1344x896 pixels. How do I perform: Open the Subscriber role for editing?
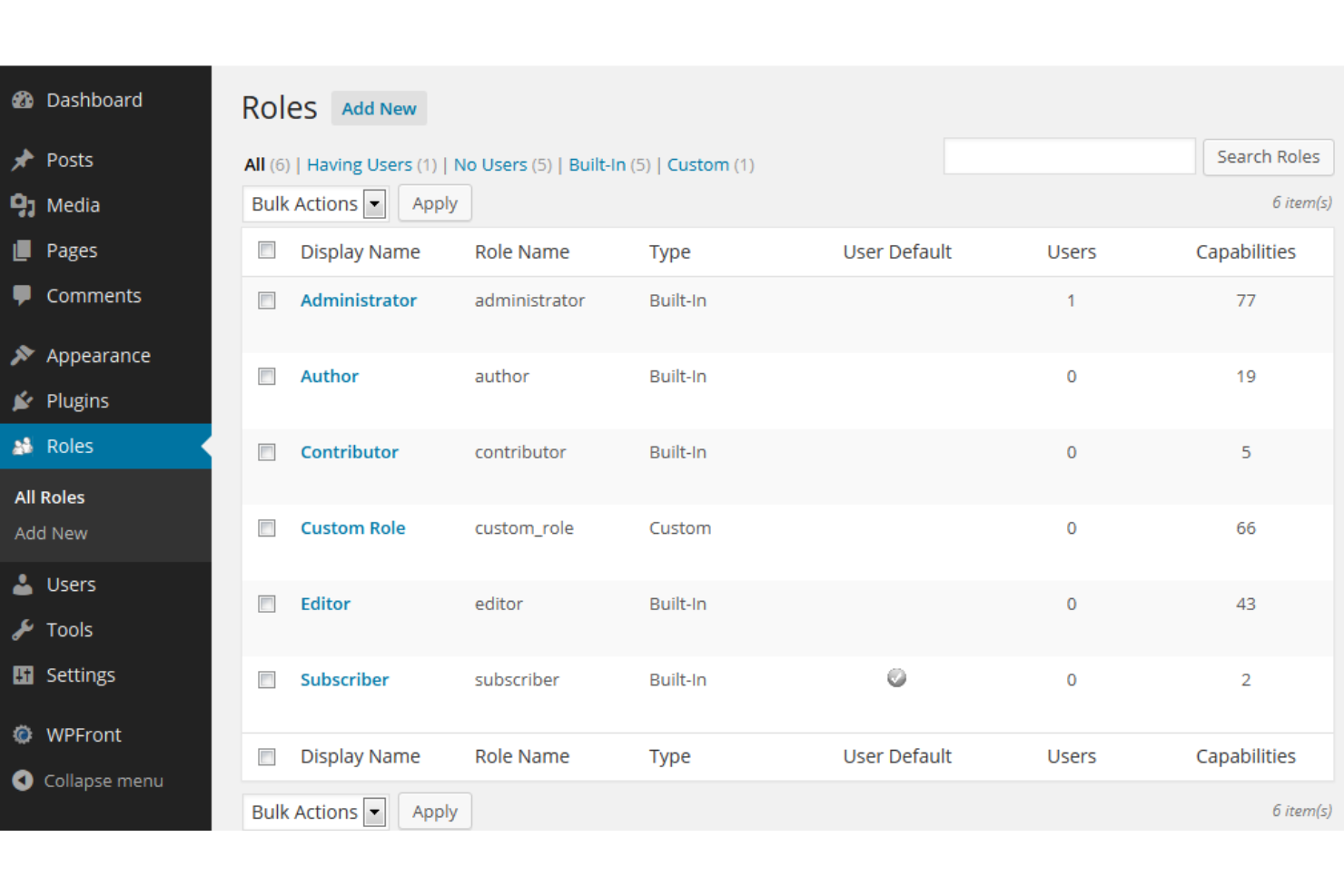344,679
